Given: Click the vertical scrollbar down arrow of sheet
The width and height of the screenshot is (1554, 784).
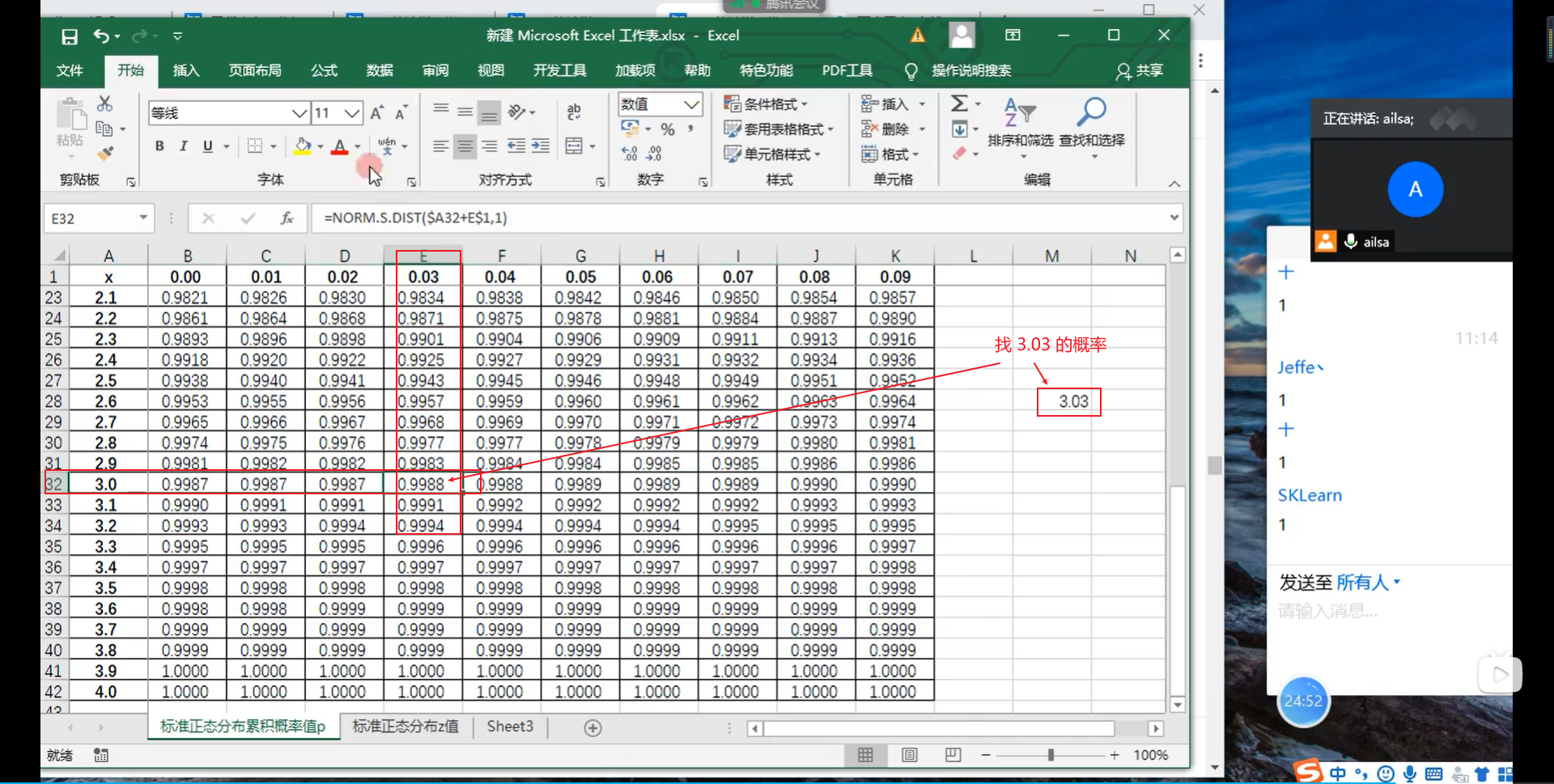Looking at the screenshot, I should (x=1178, y=705).
